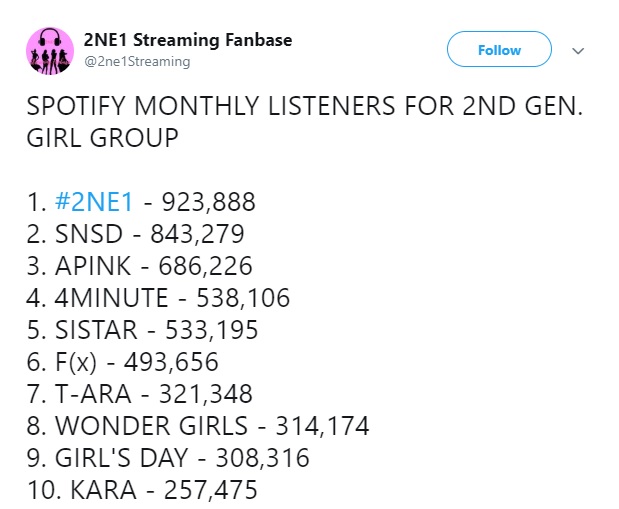This screenshot has height=509, width=619.
Task: Click the 314,174 listener count
Action: coord(322,426)
